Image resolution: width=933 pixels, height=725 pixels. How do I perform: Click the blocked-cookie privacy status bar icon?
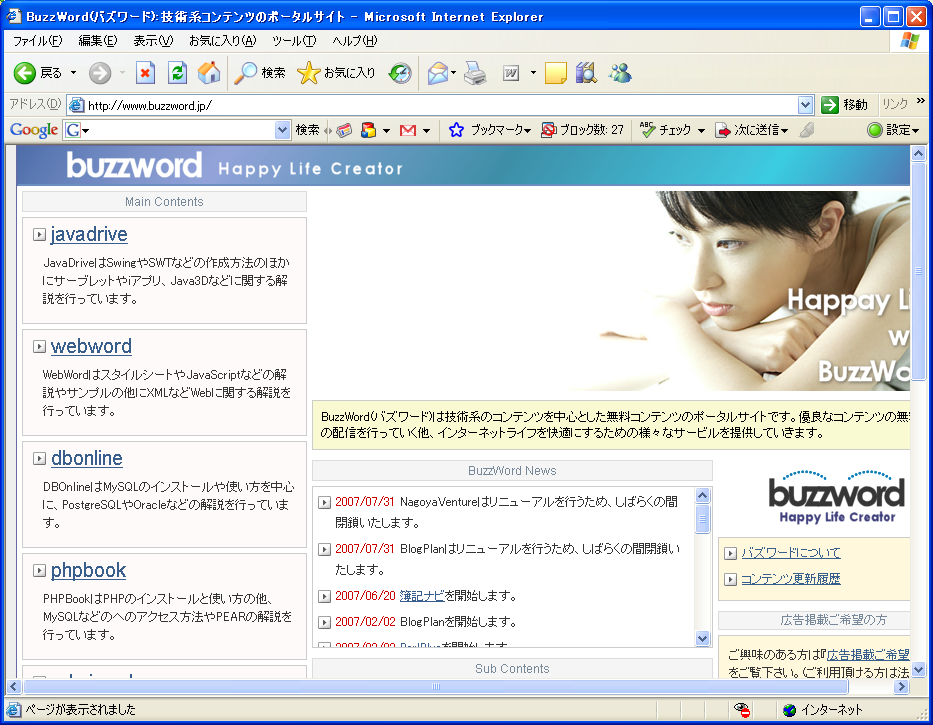coord(741,710)
